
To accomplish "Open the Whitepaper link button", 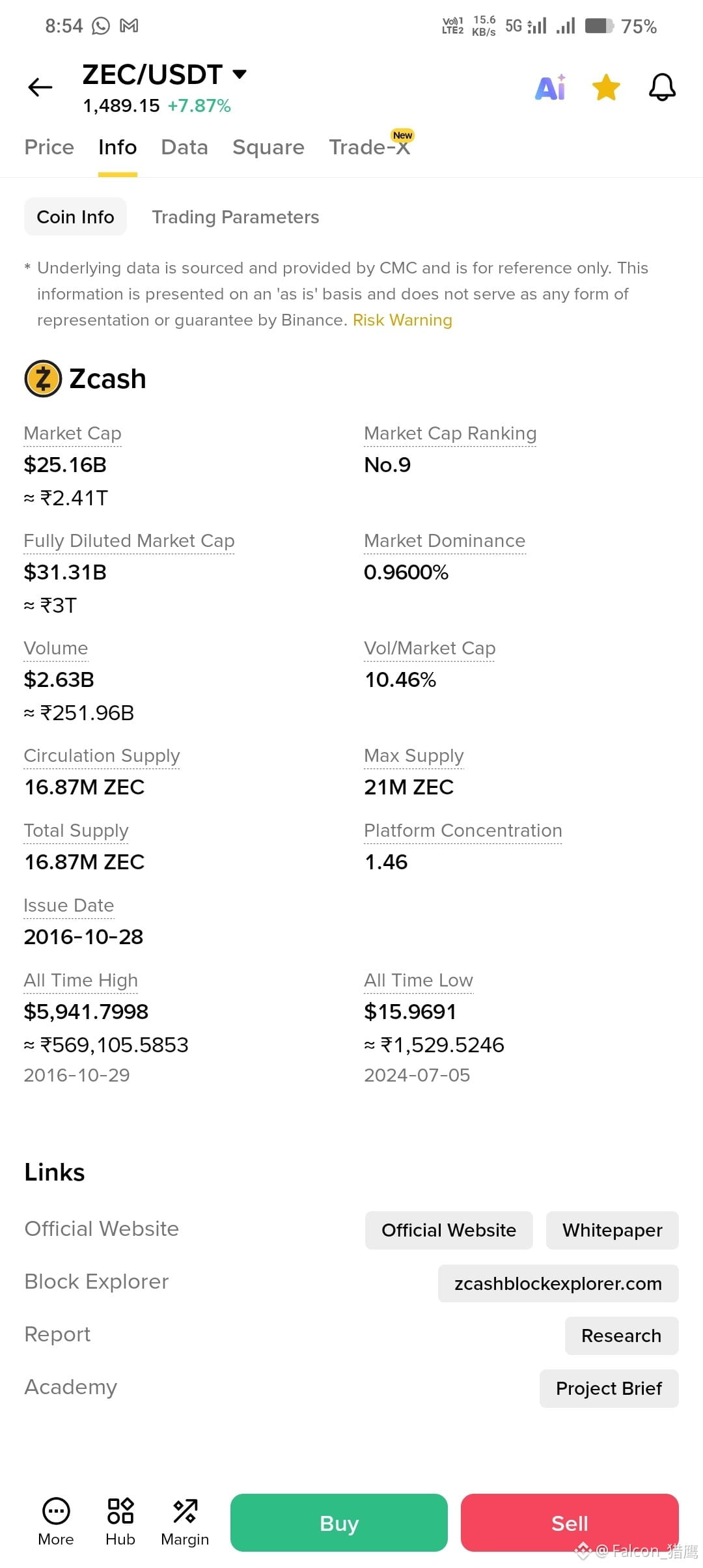I will pos(613,1230).
